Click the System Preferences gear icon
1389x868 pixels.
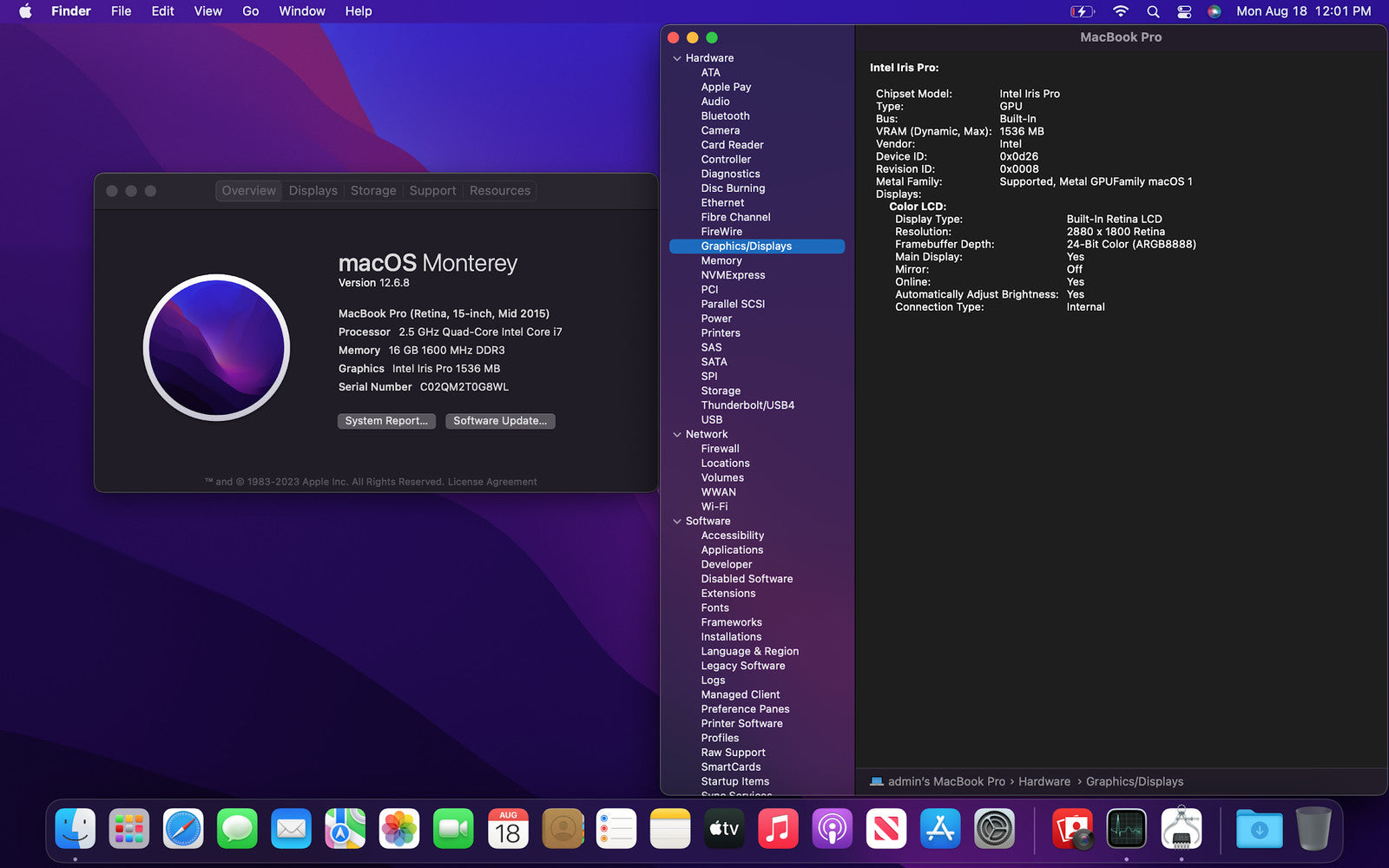pos(995,829)
